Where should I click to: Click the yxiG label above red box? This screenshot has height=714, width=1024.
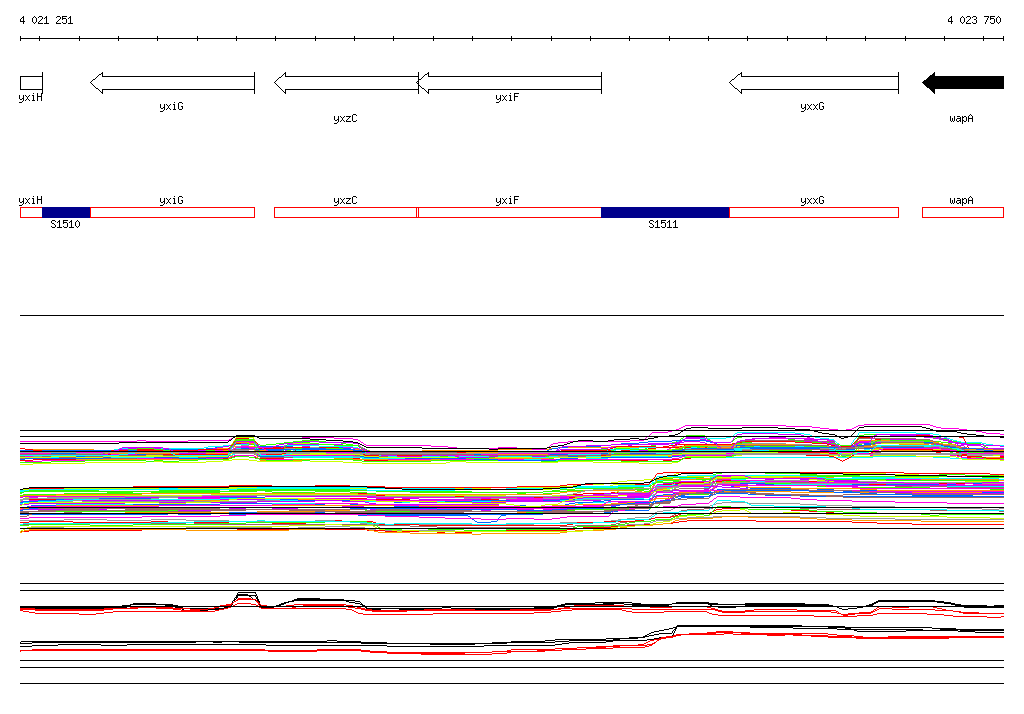click(171, 201)
